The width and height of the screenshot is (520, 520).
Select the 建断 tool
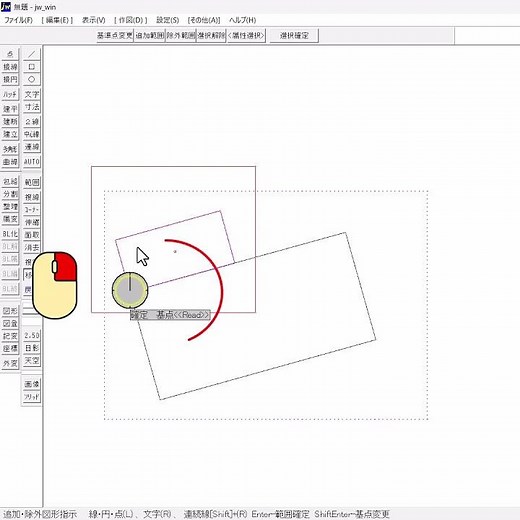(10, 121)
